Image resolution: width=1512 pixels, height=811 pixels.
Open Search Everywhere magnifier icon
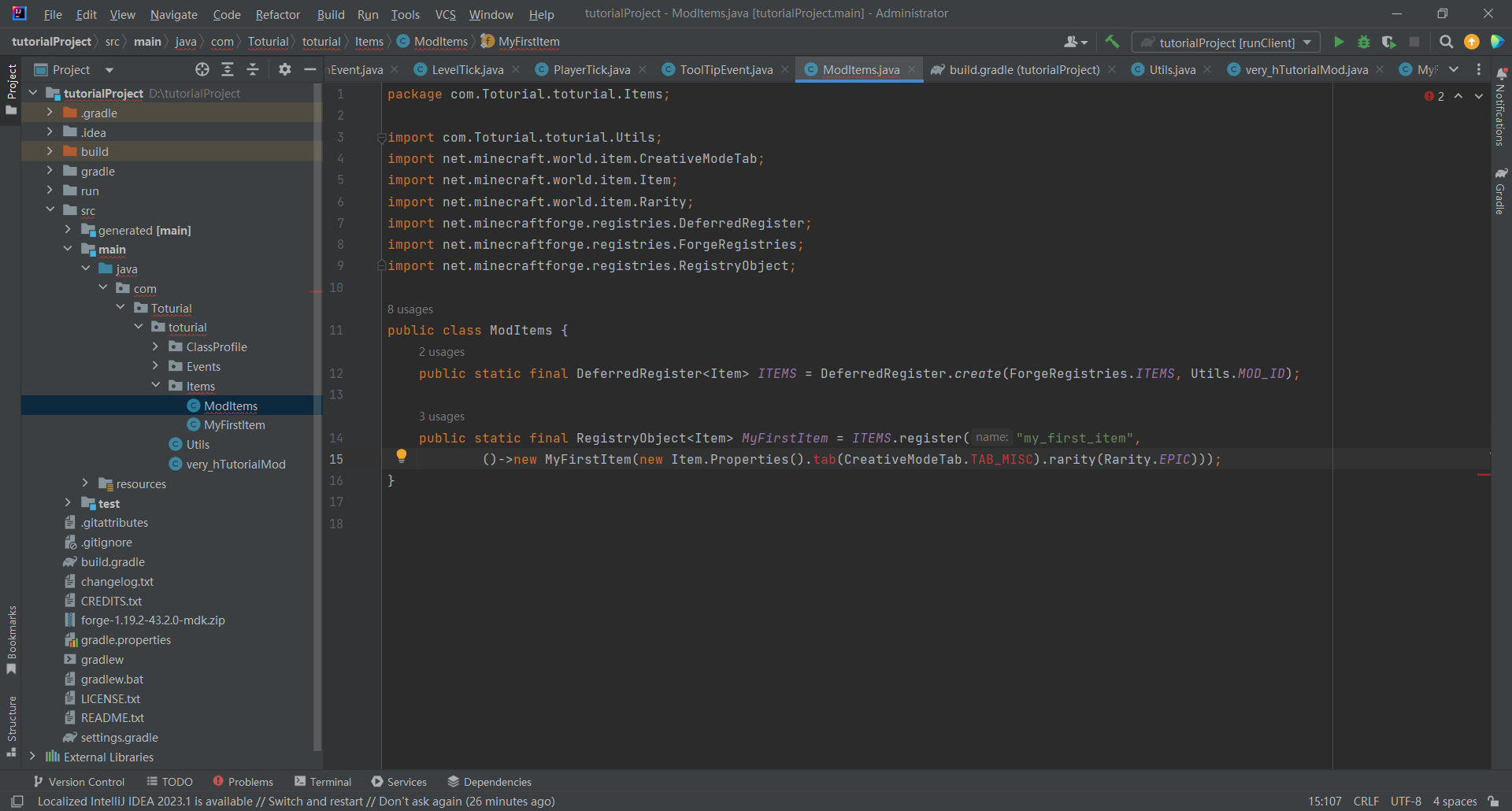[1446, 43]
